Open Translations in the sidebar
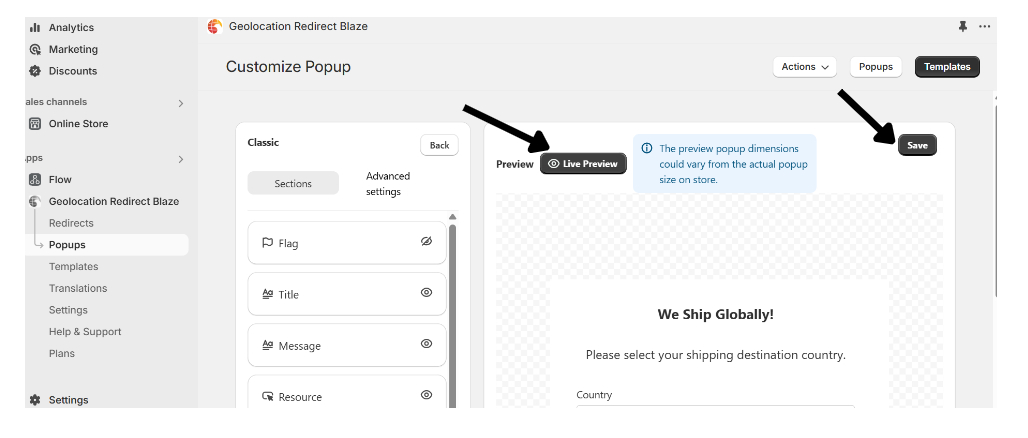This screenshot has width=1028, height=438. coord(78,288)
